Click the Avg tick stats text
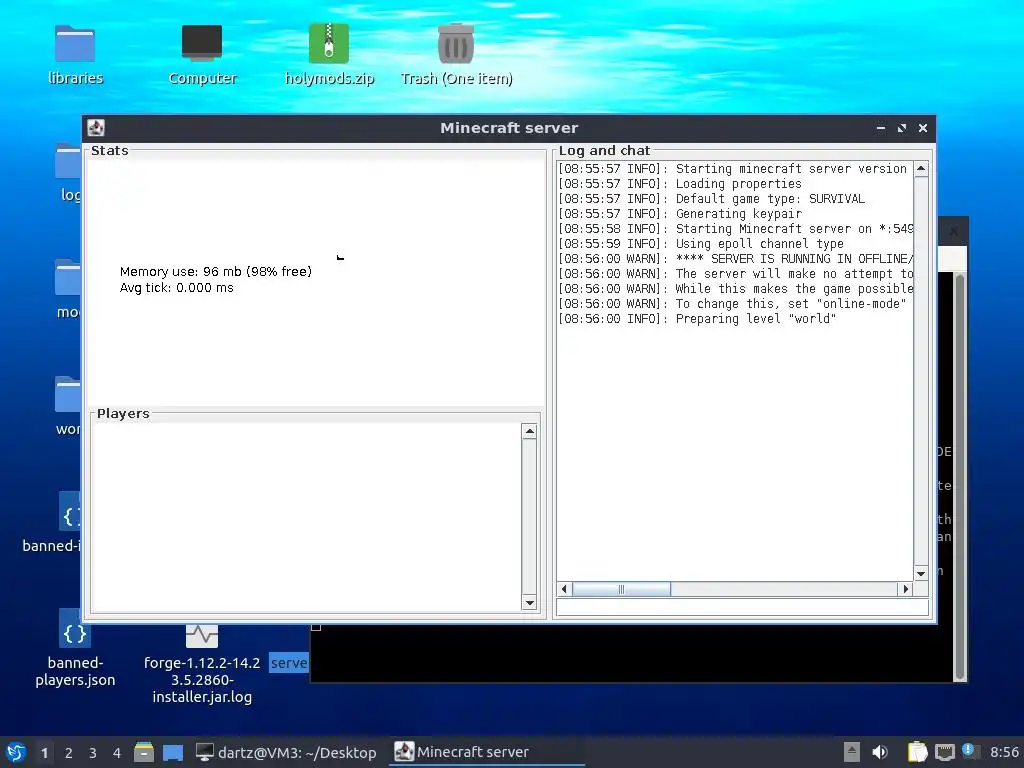 [176, 288]
